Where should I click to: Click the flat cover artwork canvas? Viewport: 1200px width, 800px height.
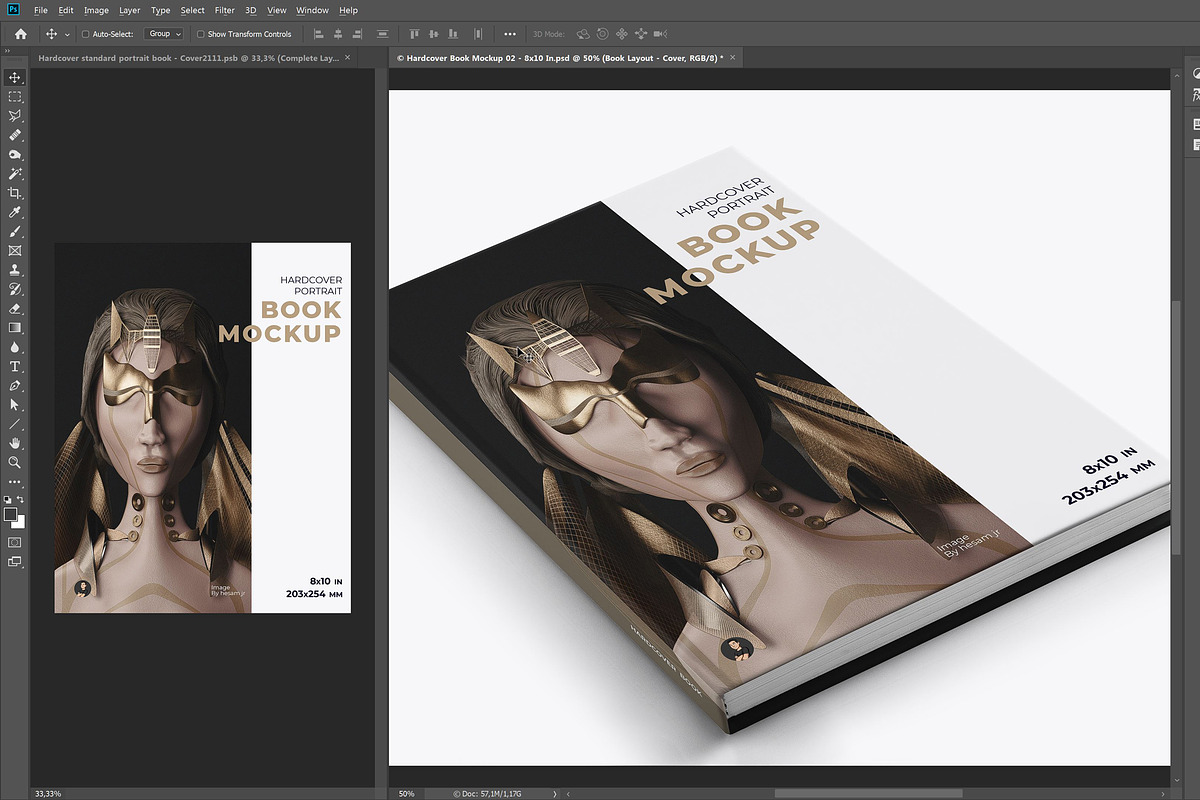click(x=202, y=427)
